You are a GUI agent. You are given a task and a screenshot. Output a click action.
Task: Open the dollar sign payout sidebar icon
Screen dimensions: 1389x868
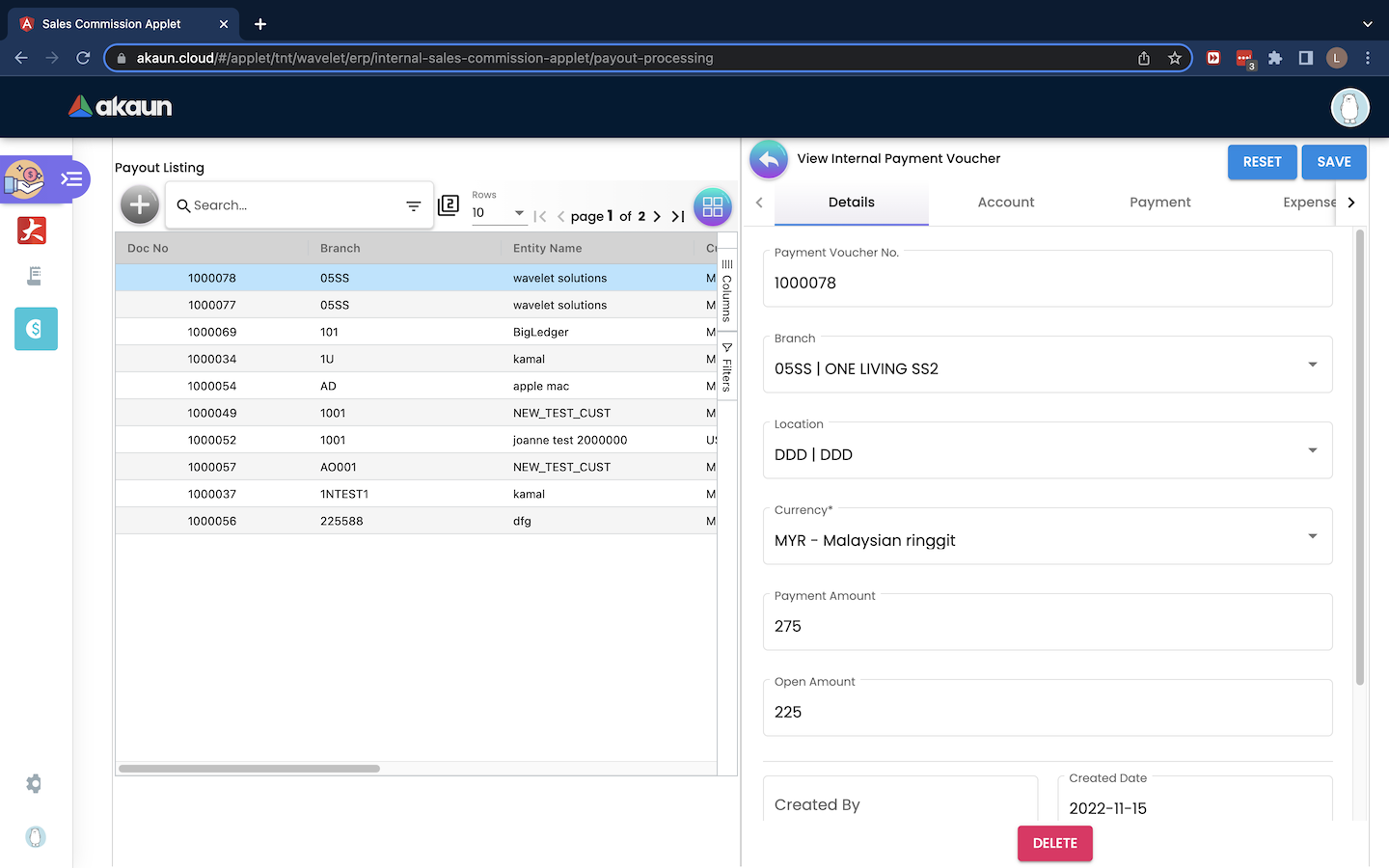(x=36, y=329)
